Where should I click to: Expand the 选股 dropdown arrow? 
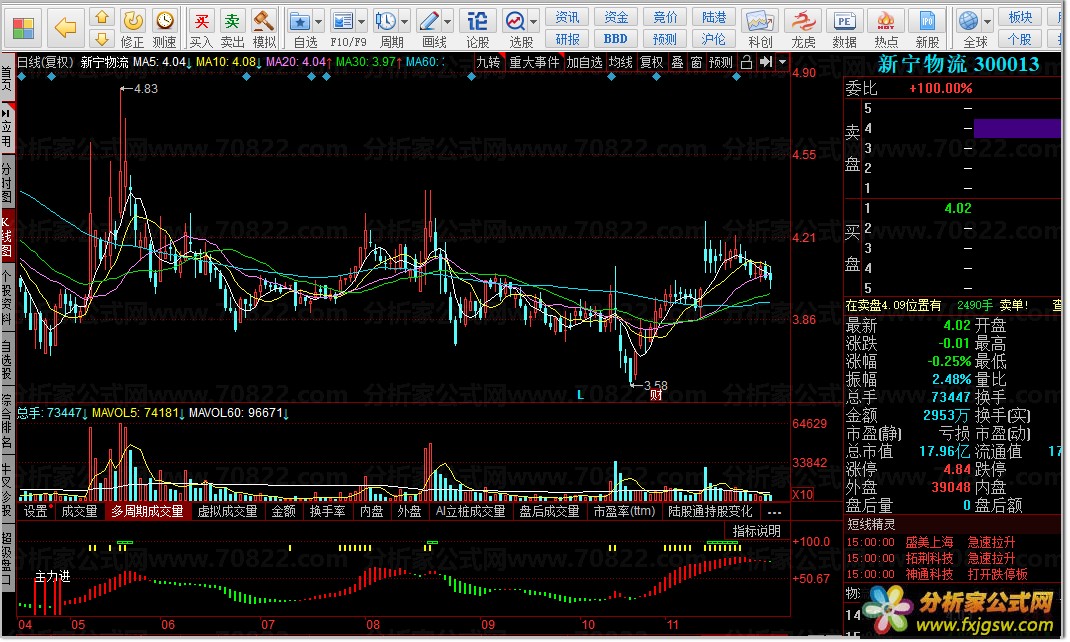coord(534,22)
